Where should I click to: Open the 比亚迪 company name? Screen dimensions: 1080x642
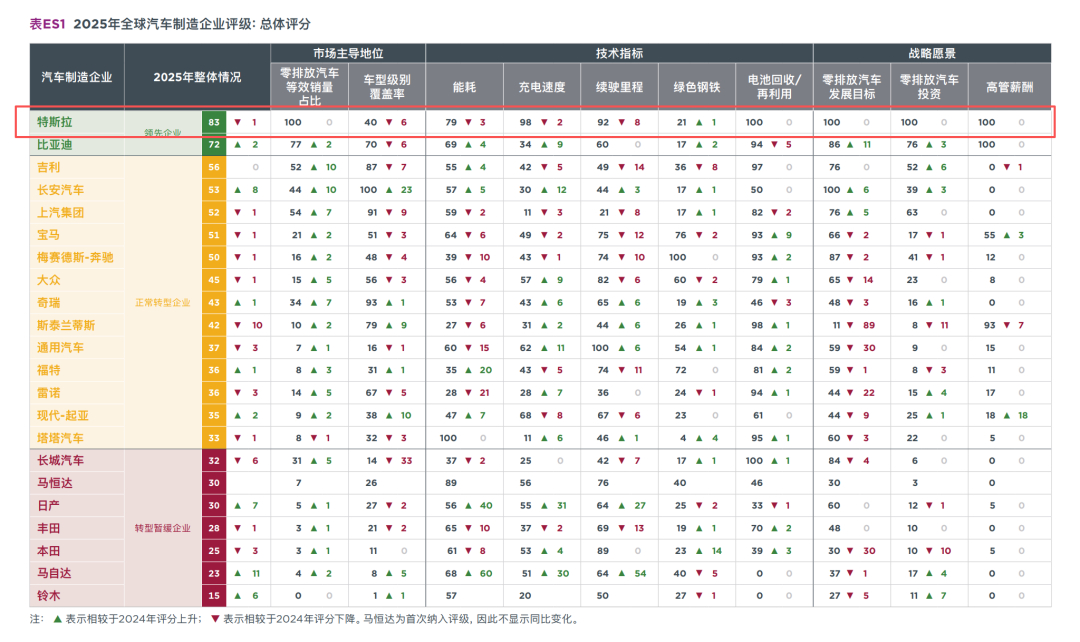coord(54,145)
